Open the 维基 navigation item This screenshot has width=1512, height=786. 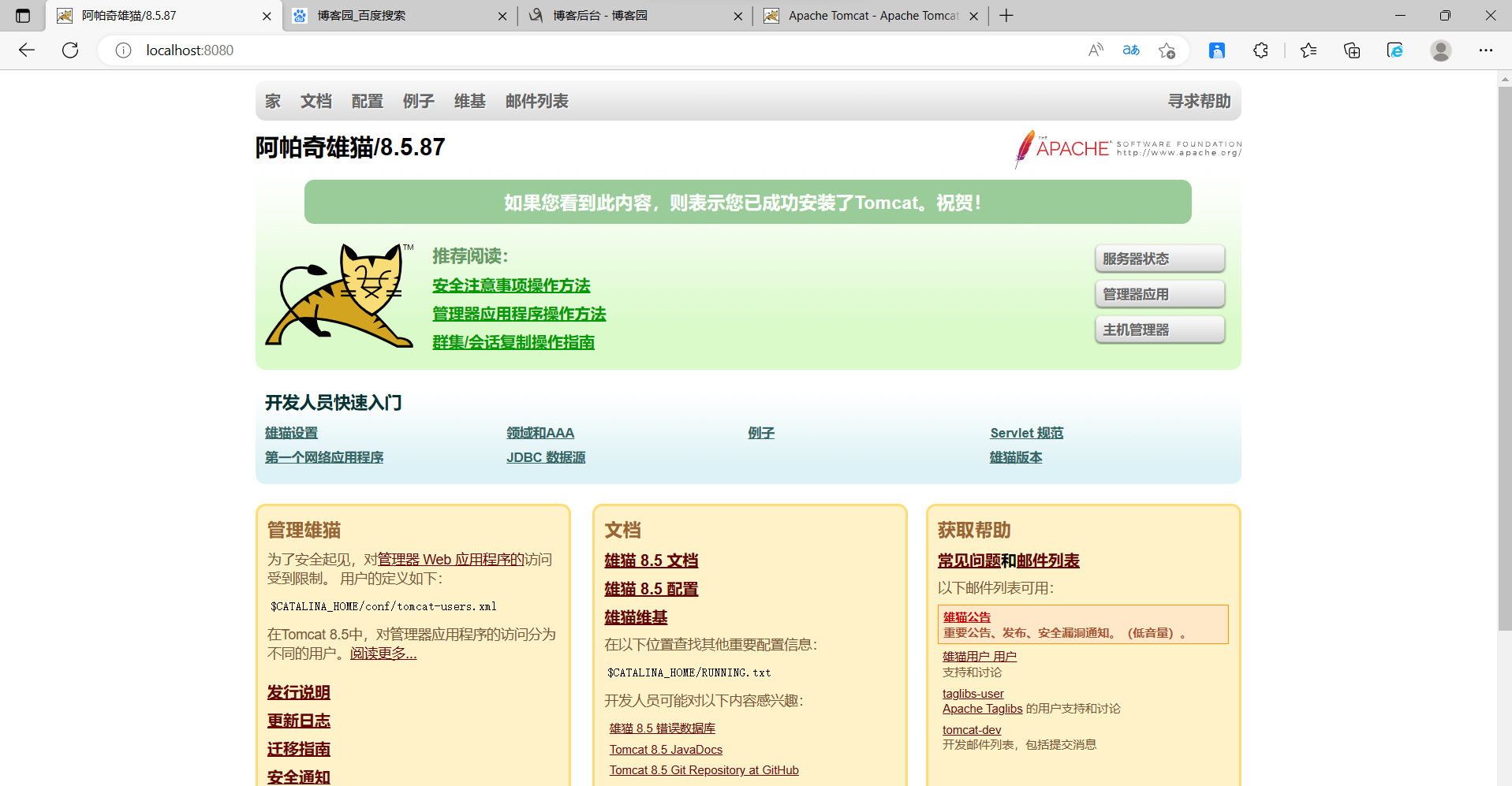click(470, 102)
